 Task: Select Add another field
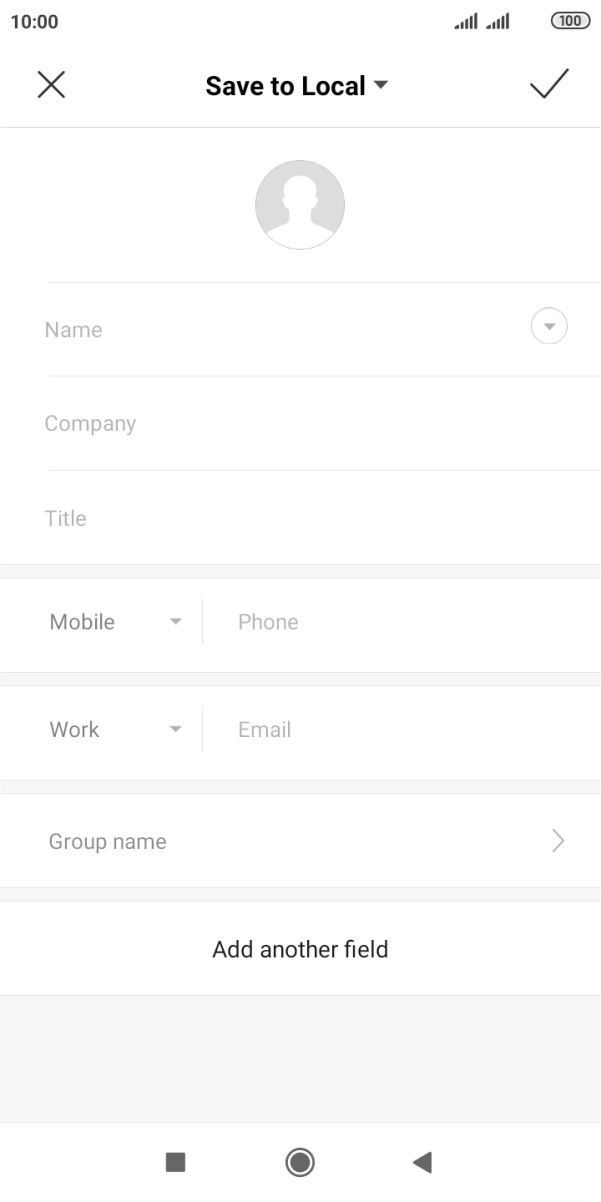coord(300,948)
